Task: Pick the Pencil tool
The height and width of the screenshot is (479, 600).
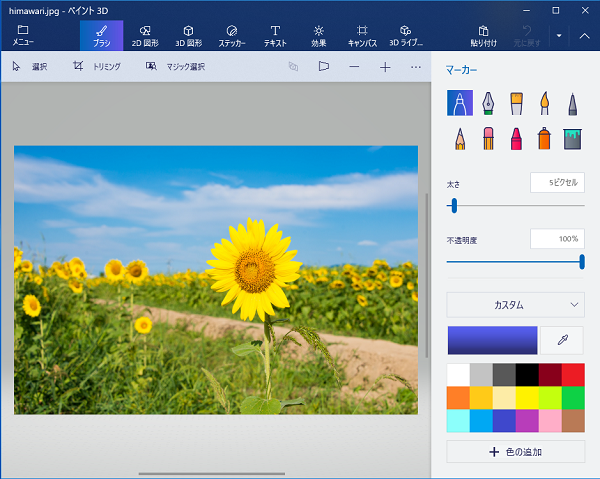Action: [x=460, y=138]
